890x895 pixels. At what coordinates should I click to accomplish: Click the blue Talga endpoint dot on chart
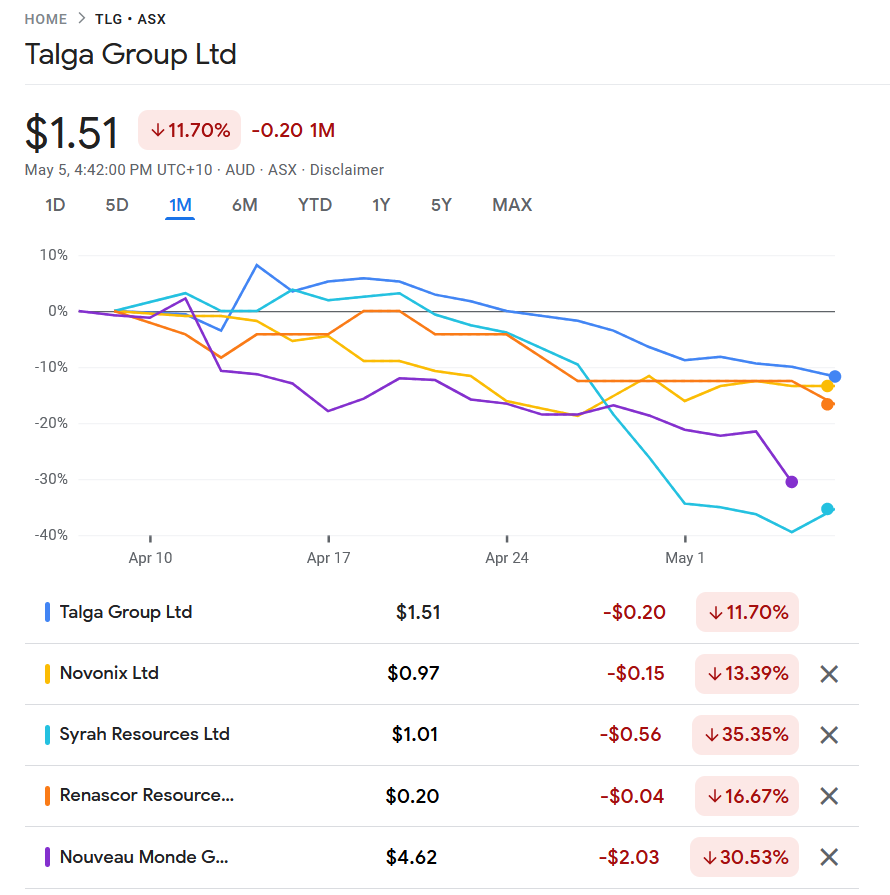click(835, 377)
